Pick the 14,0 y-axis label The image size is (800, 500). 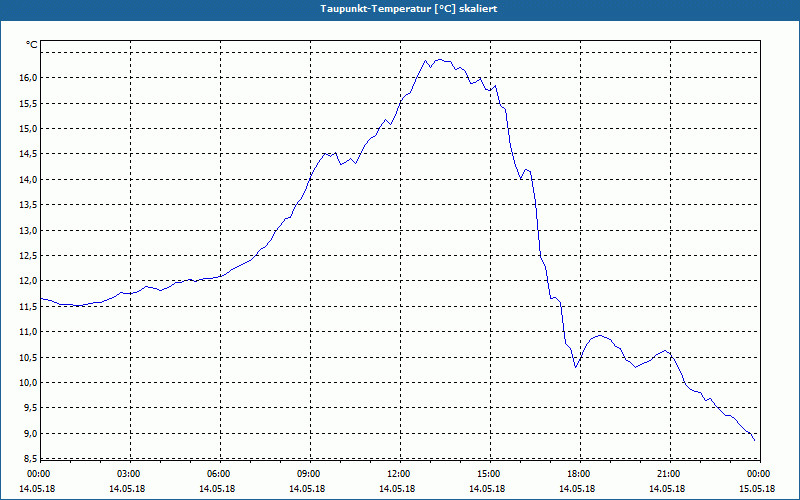point(29,180)
